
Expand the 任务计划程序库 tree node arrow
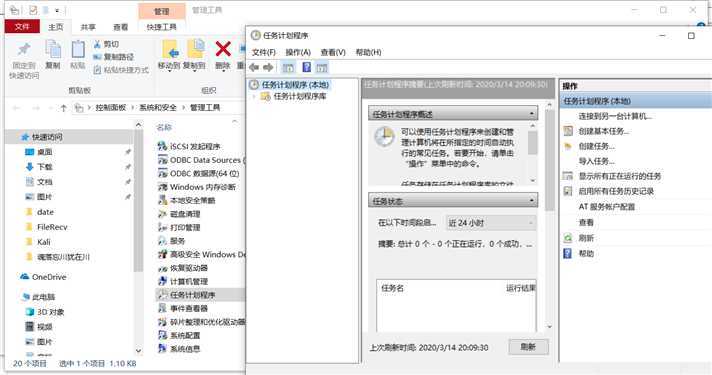pos(254,96)
